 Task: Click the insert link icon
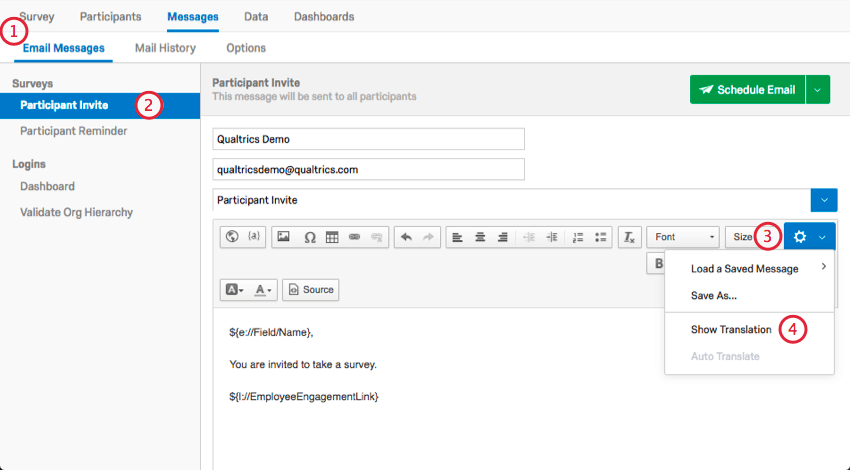[x=355, y=237]
